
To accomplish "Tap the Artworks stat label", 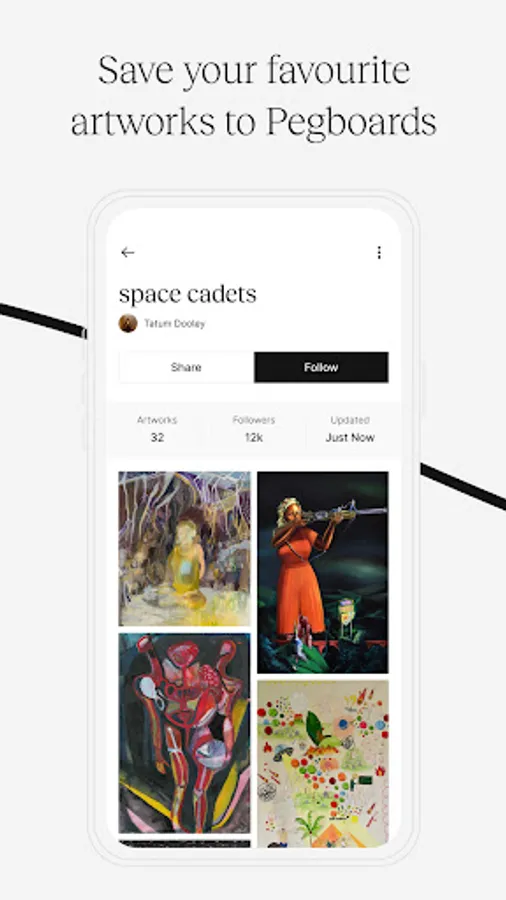I will tap(157, 420).
